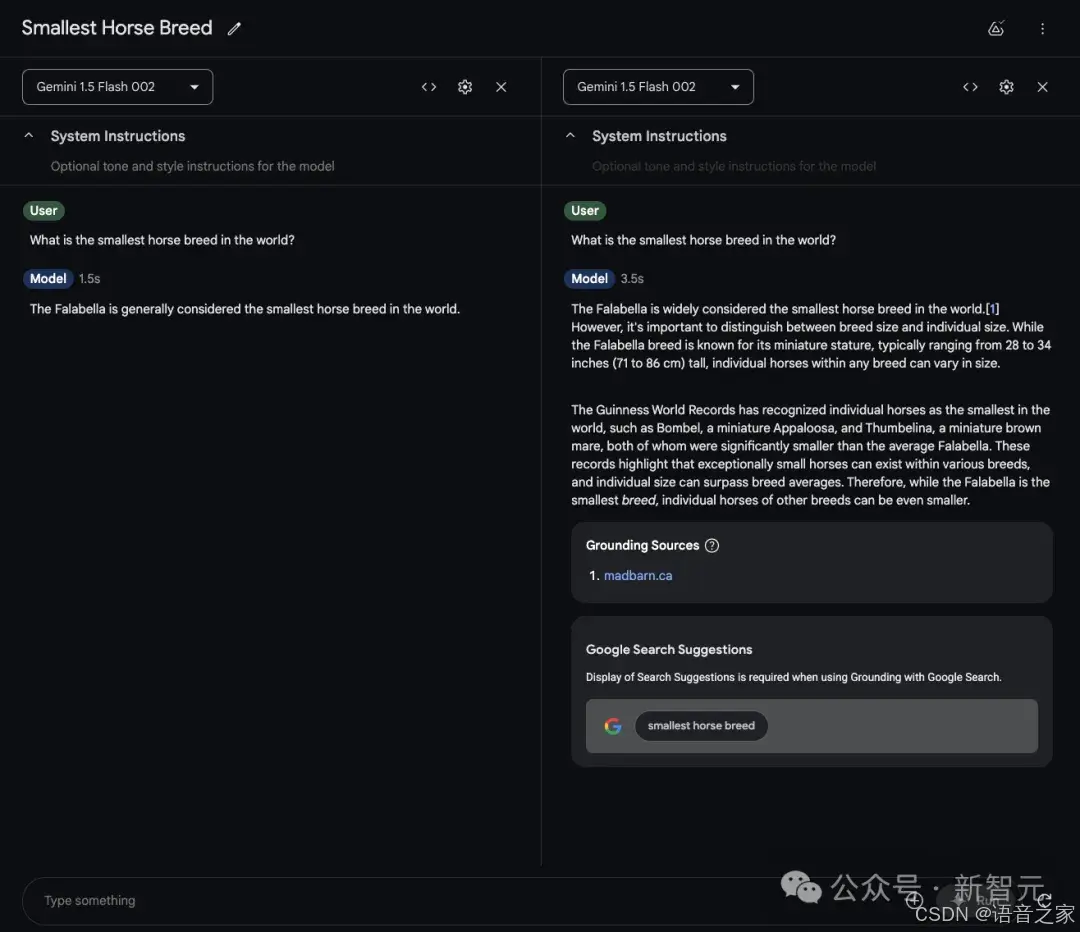1080x932 pixels.
Task: Click the Google Search Suggestions heading
Action: point(669,650)
